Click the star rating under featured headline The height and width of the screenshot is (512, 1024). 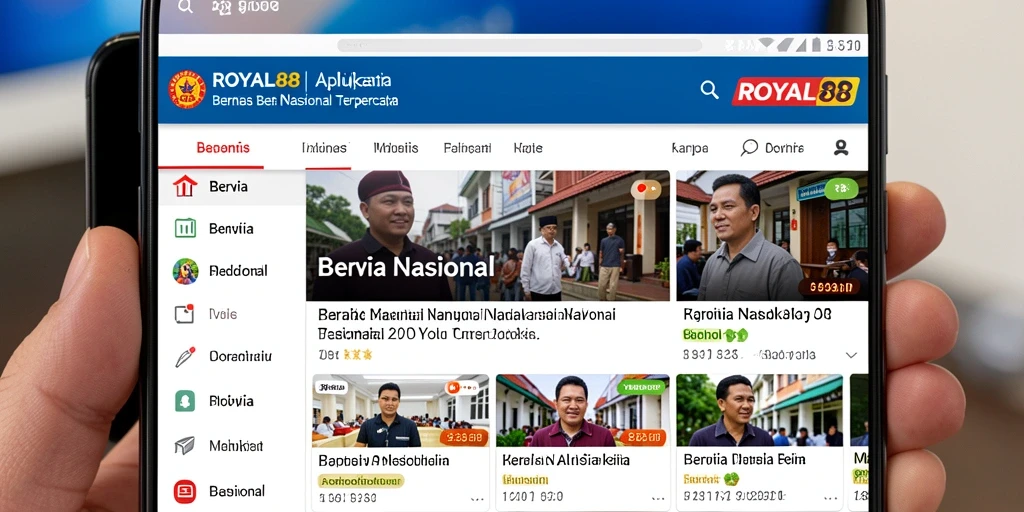click(x=358, y=355)
